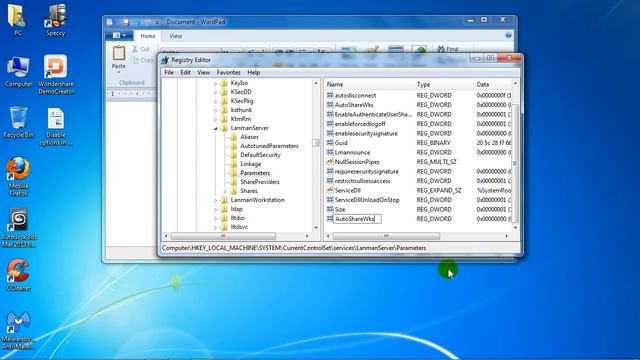The width and height of the screenshot is (640, 360).
Task: Expand the lltdsvc tree node
Action: [216, 227]
